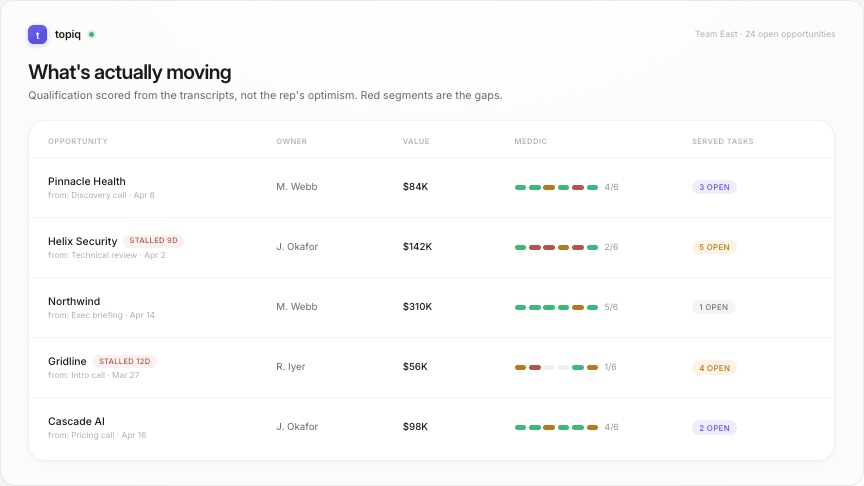Sort by the VALUE column header
The height and width of the screenshot is (486, 864).
pos(416,142)
